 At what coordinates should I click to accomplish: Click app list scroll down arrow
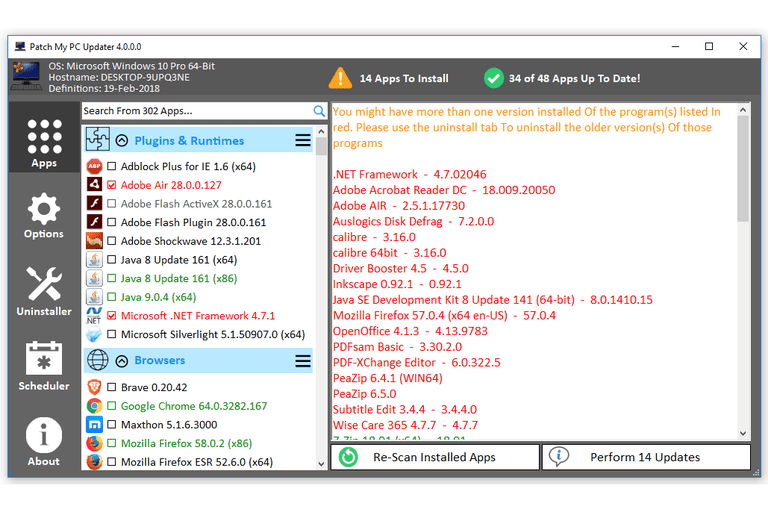[321, 463]
